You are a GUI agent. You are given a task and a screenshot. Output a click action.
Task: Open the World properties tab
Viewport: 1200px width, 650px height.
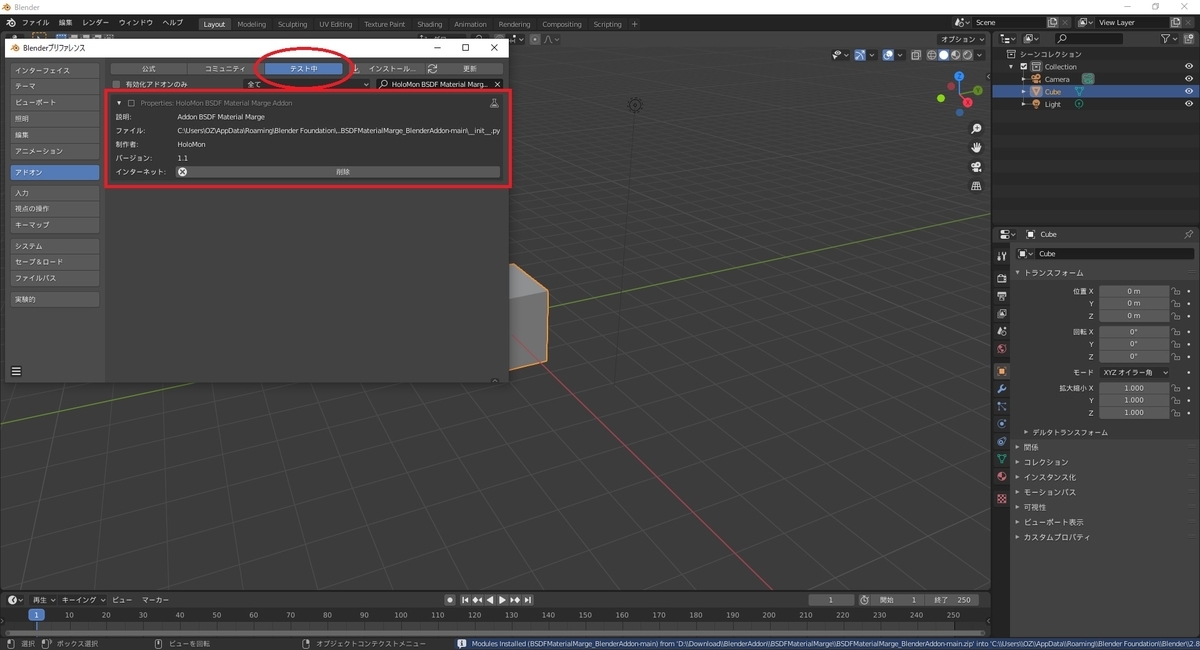(1001, 349)
